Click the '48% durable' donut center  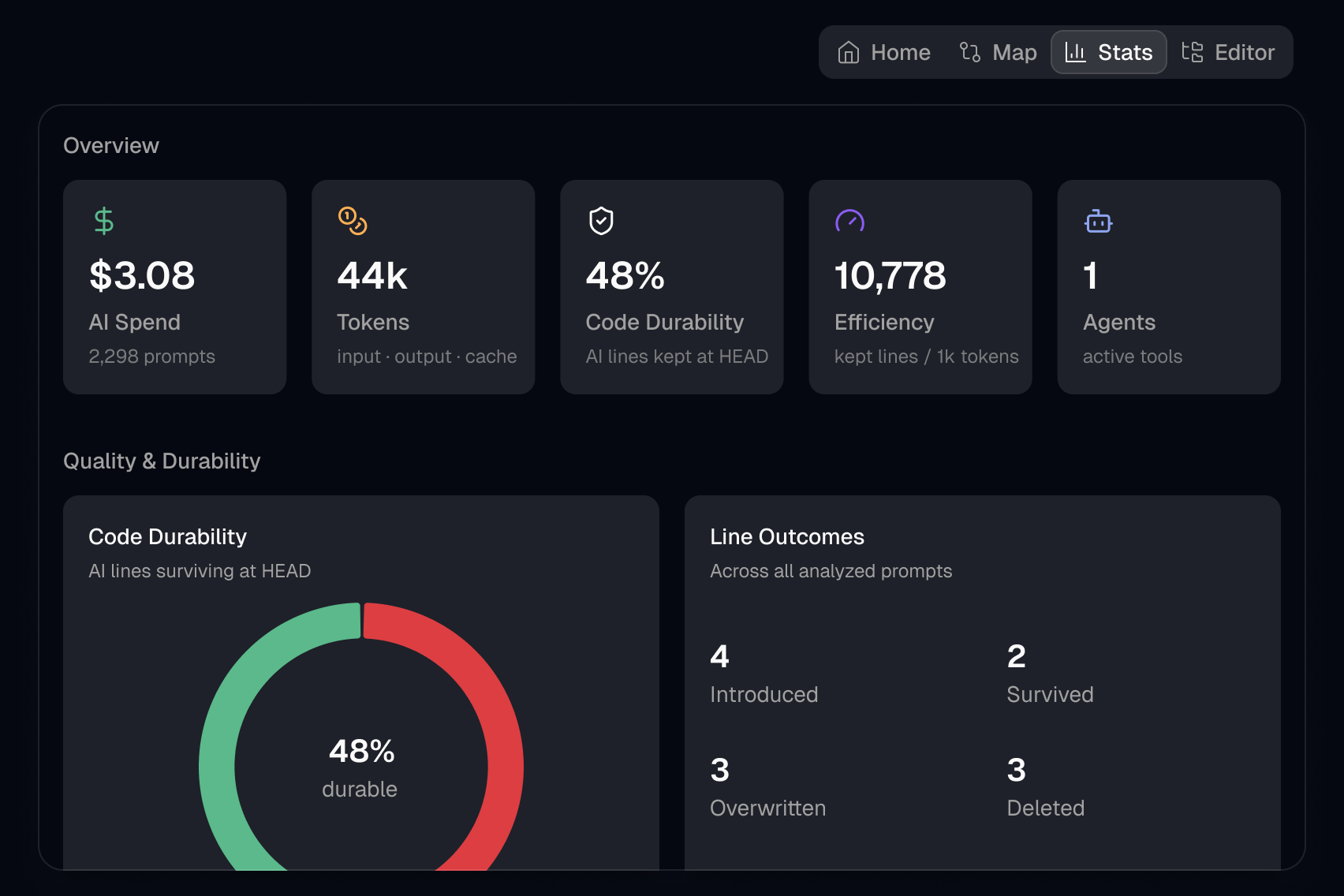click(x=360, y=767)
